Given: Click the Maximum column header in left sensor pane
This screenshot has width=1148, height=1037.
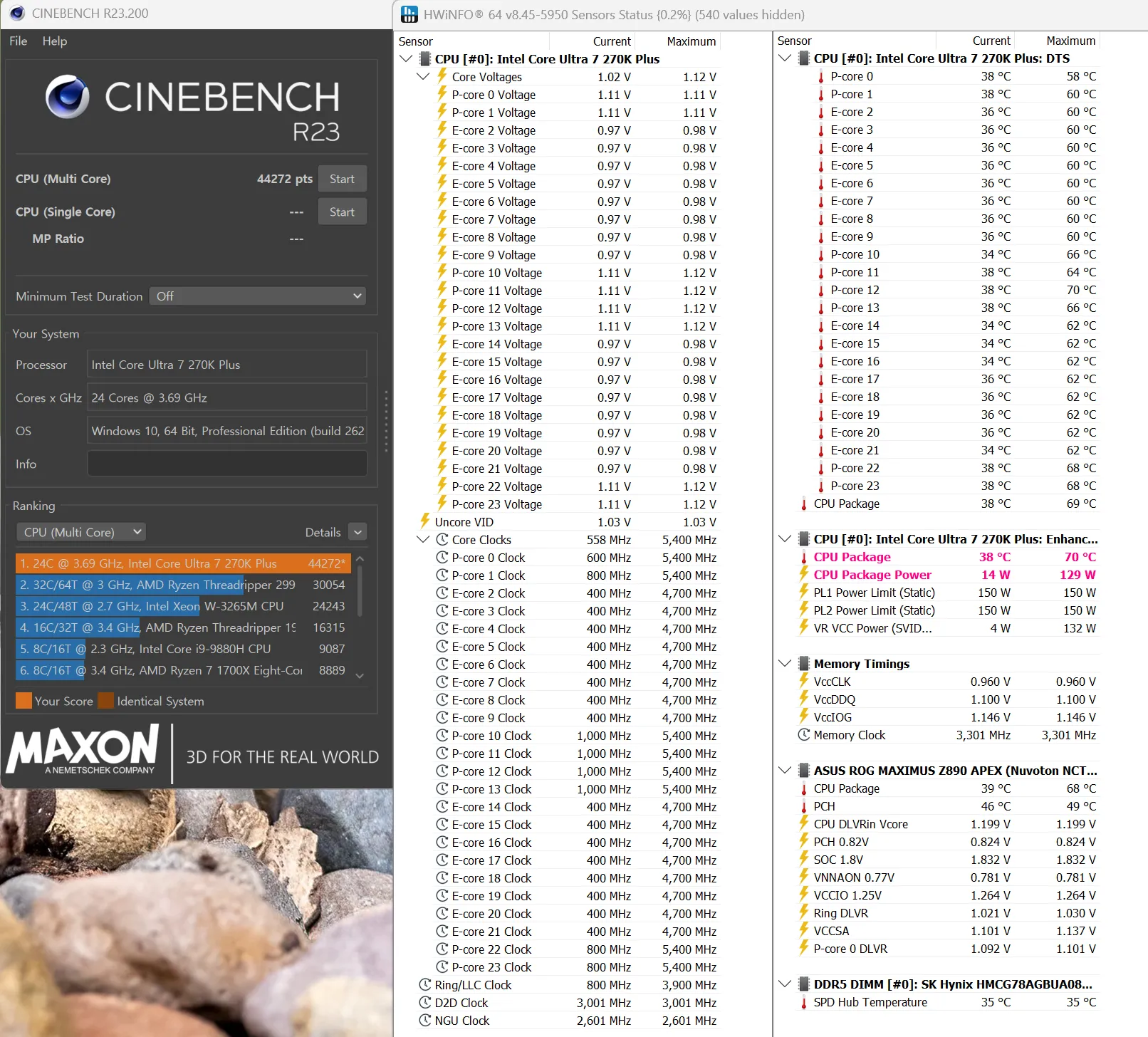Looking at the screenshot, I should [691, 41].
